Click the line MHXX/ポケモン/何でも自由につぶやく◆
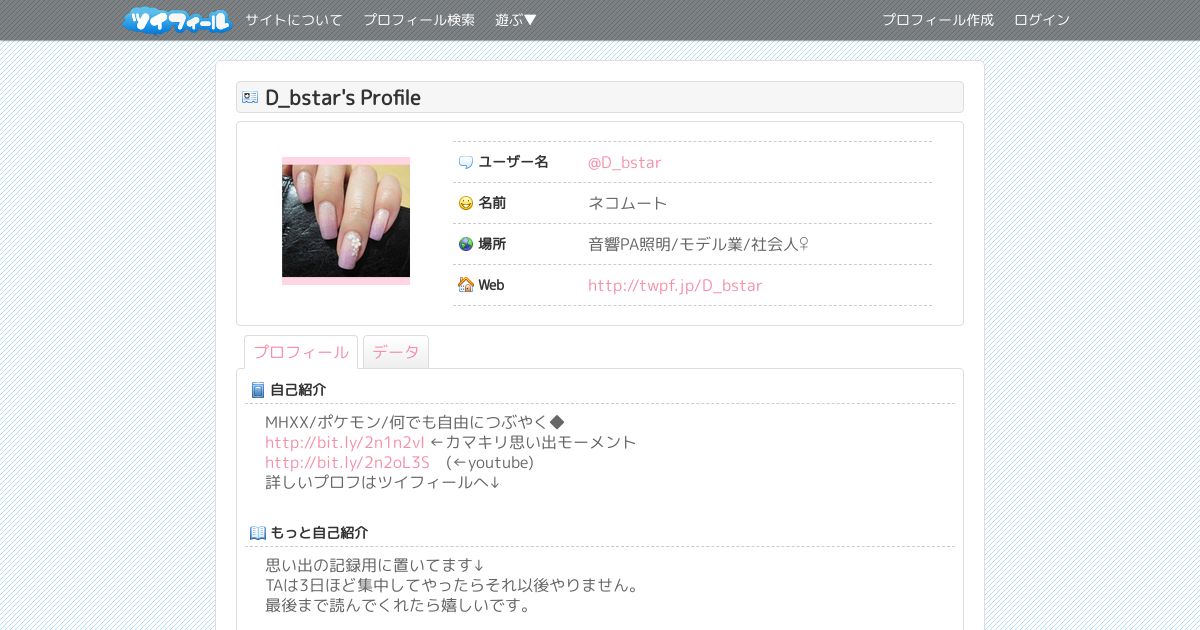 click(x=415, y=422)
